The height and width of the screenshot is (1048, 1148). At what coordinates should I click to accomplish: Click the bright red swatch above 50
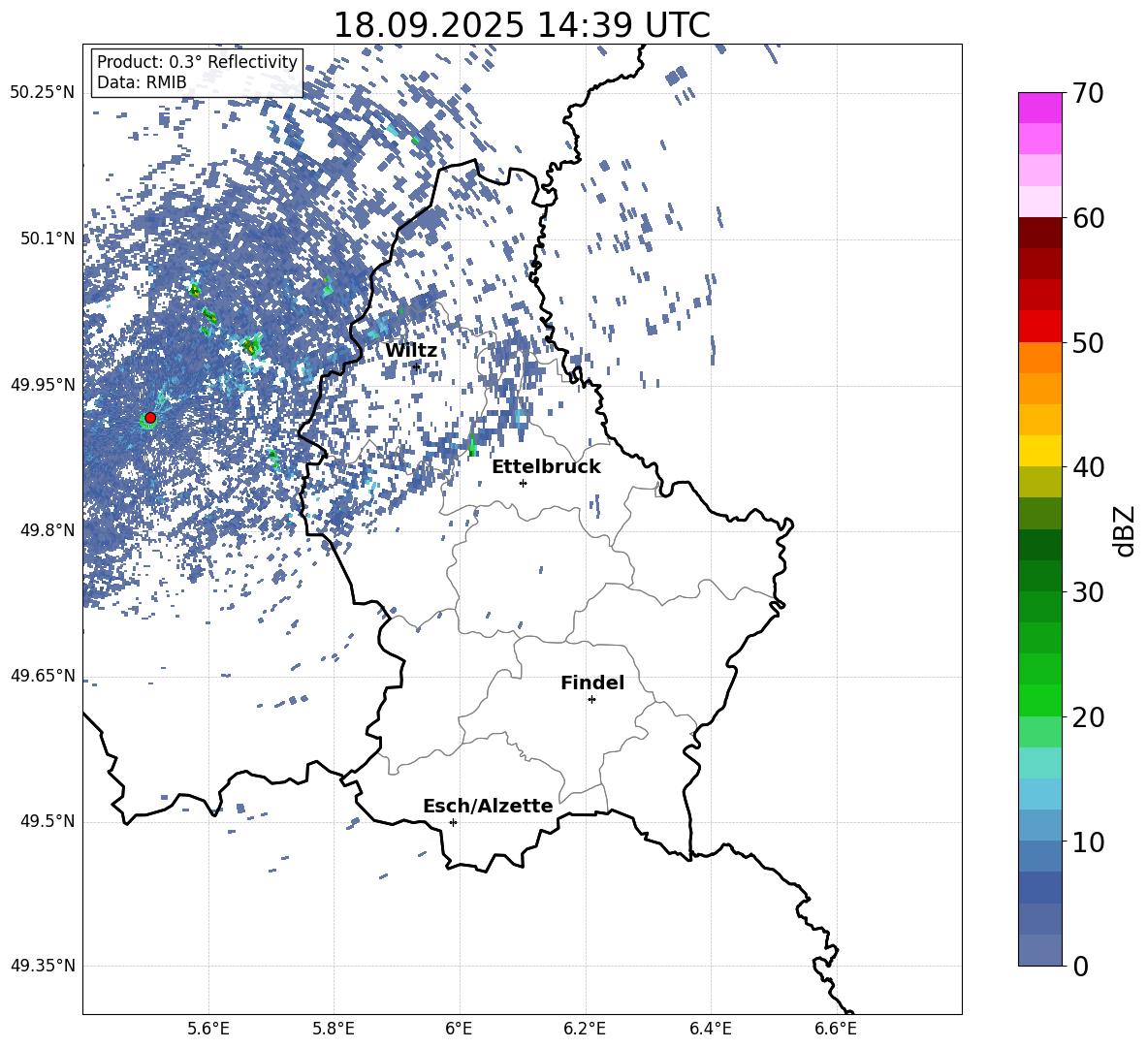click(1039, 327)
